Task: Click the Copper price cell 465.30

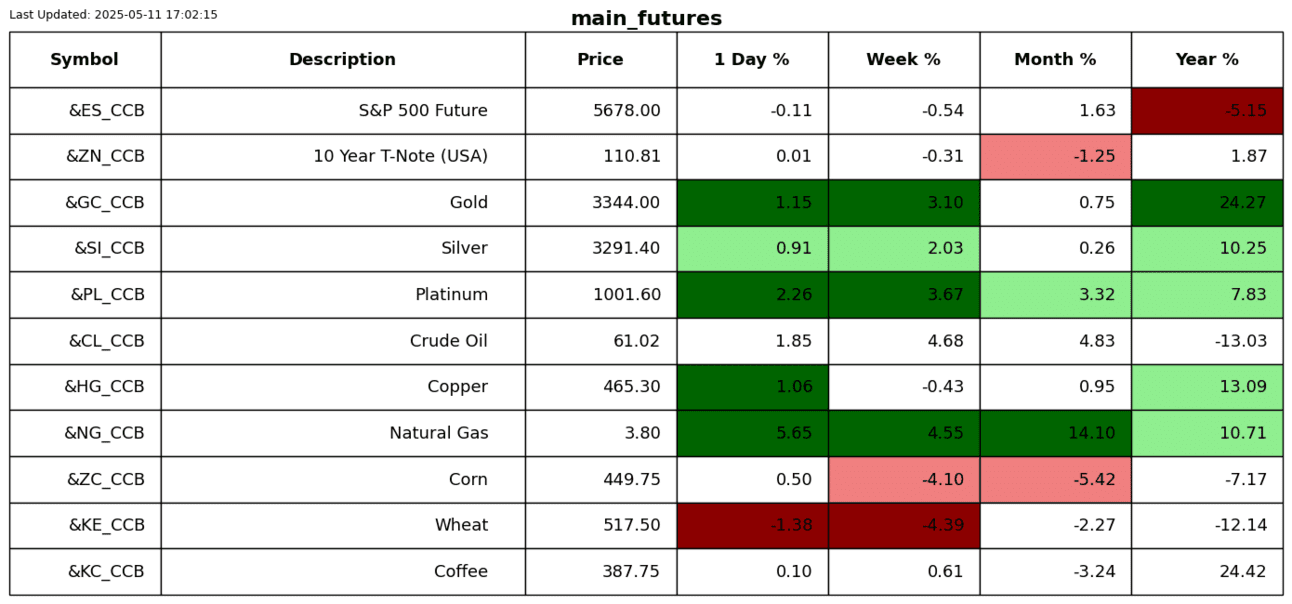Action: pyautogui.click(x=600, y=387)
